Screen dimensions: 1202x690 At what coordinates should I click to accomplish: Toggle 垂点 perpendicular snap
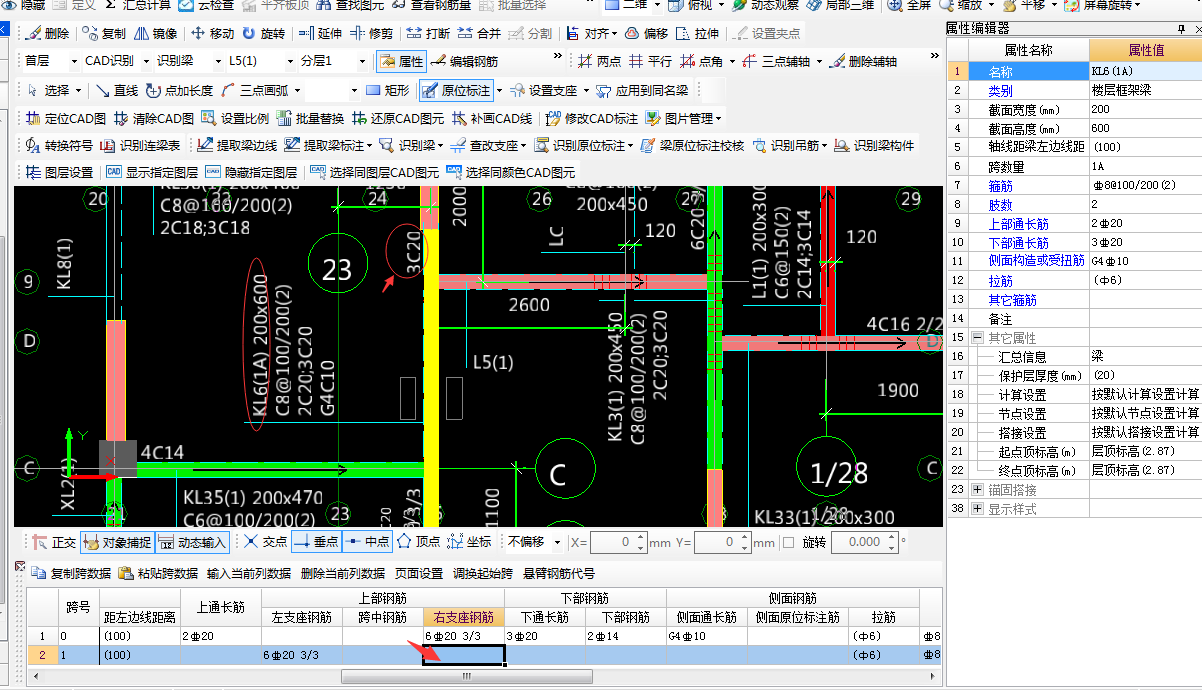click(315, 542)
